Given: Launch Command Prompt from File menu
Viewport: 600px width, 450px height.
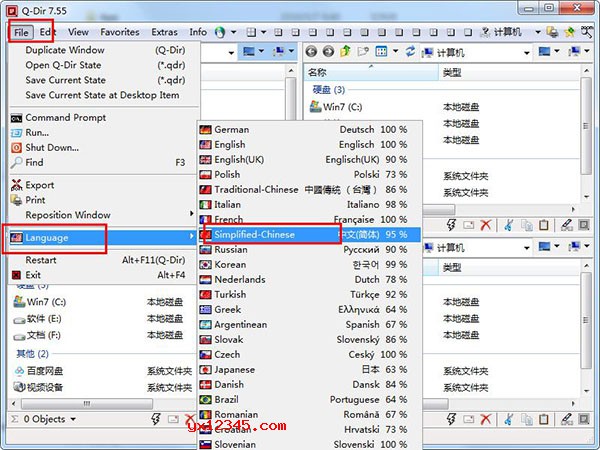Looking at the screenshot, I should click(103, 117).
